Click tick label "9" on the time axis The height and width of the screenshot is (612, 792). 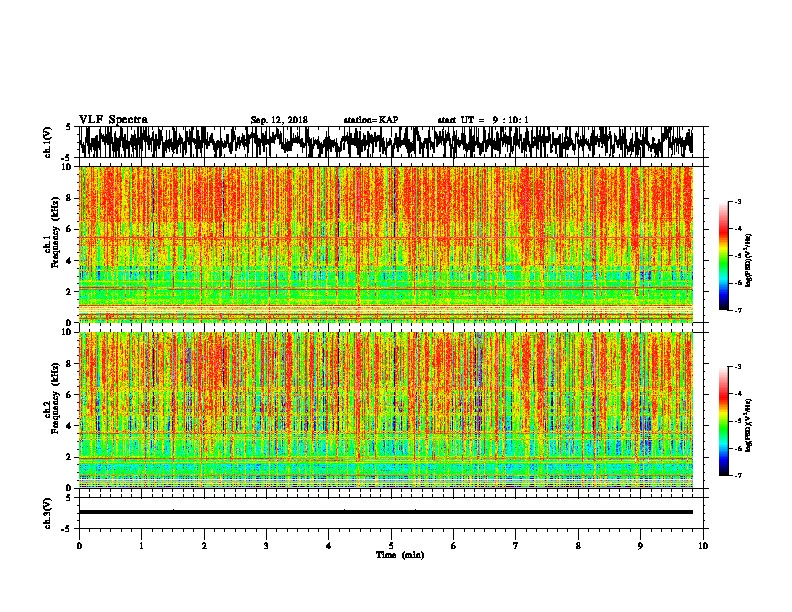pyautogui.click(x=640, y=546)
